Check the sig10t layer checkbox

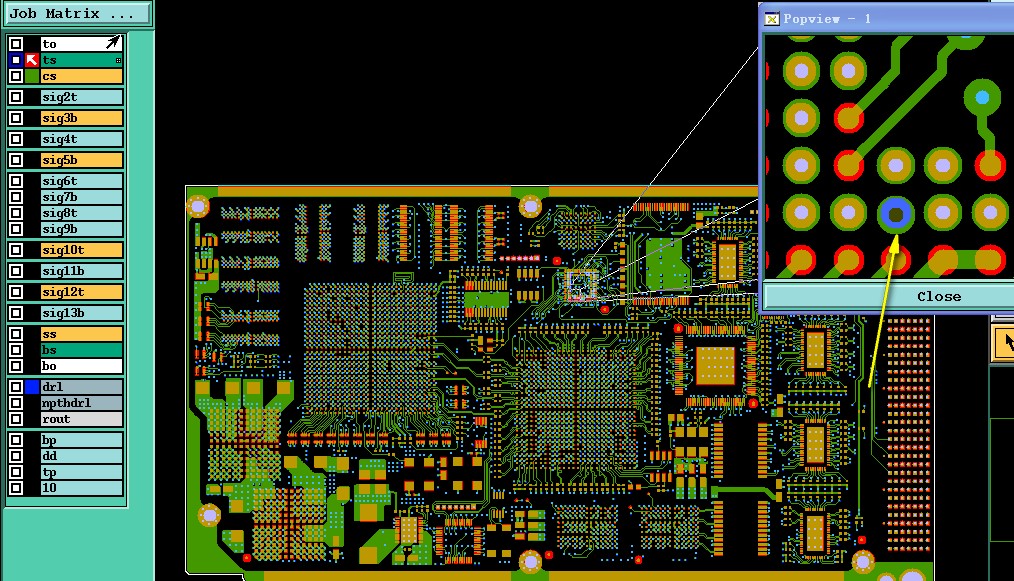click(x=16, y=250)
